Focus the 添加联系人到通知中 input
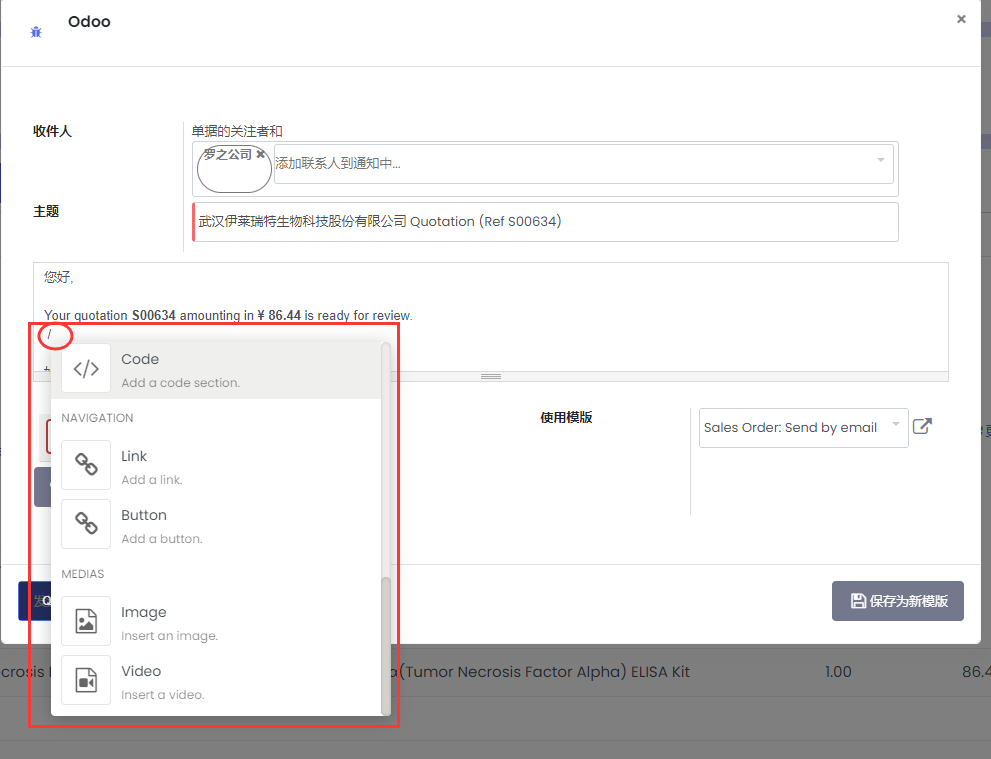This screenshot has height=759, width=991. [570, 164]
